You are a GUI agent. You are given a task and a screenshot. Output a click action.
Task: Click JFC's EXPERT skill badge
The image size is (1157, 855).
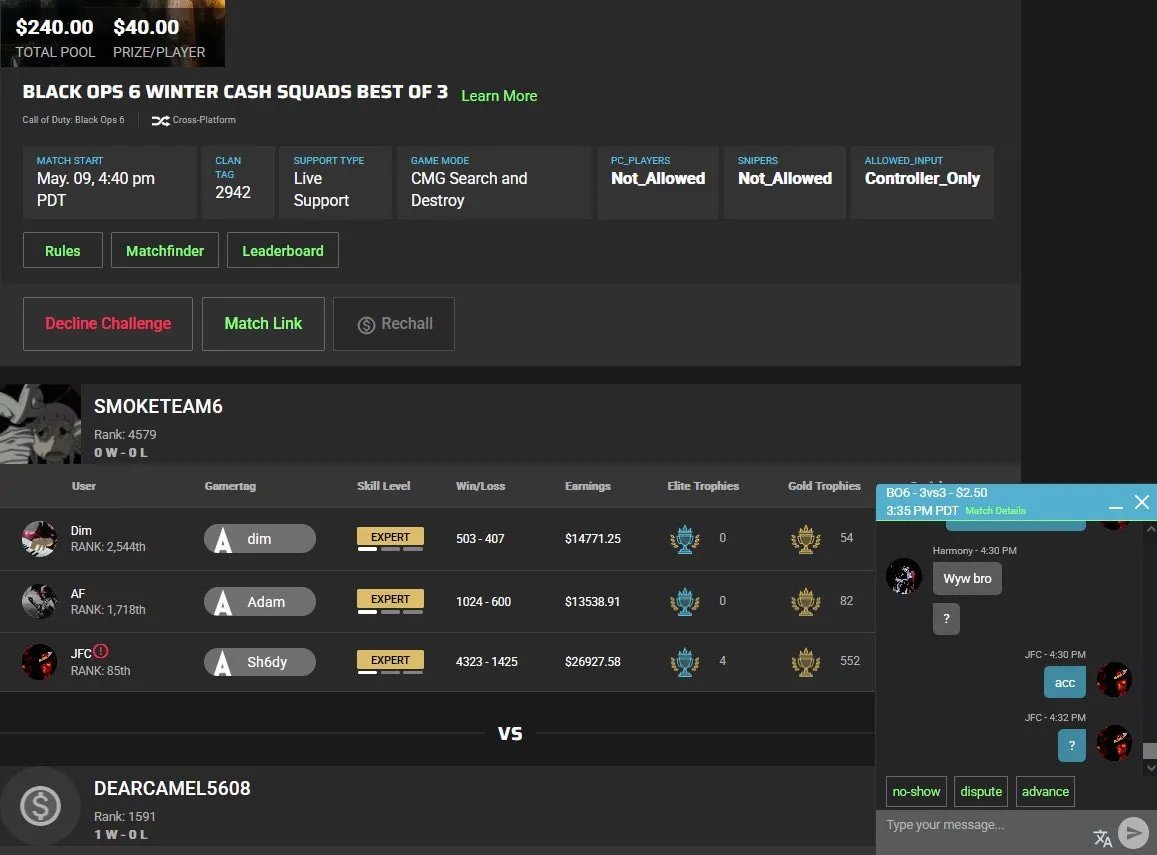click(390, 660)
